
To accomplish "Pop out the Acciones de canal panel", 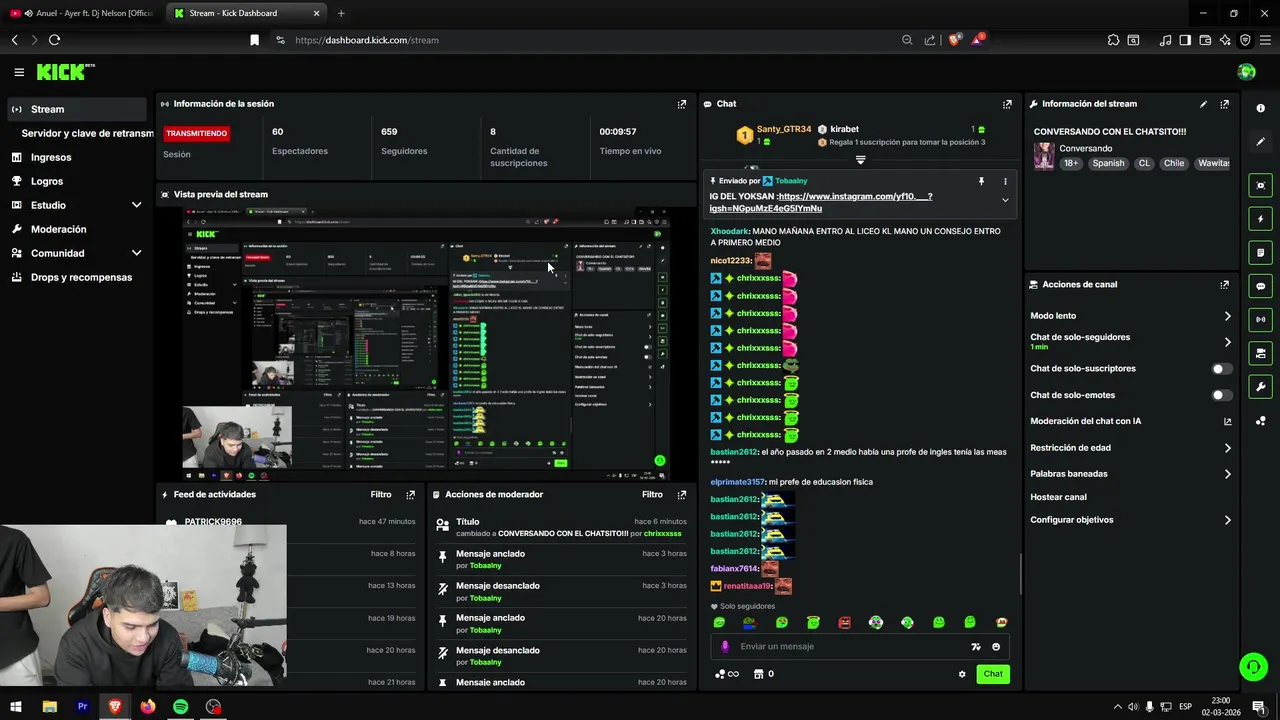I will [x=1224, y=285].
